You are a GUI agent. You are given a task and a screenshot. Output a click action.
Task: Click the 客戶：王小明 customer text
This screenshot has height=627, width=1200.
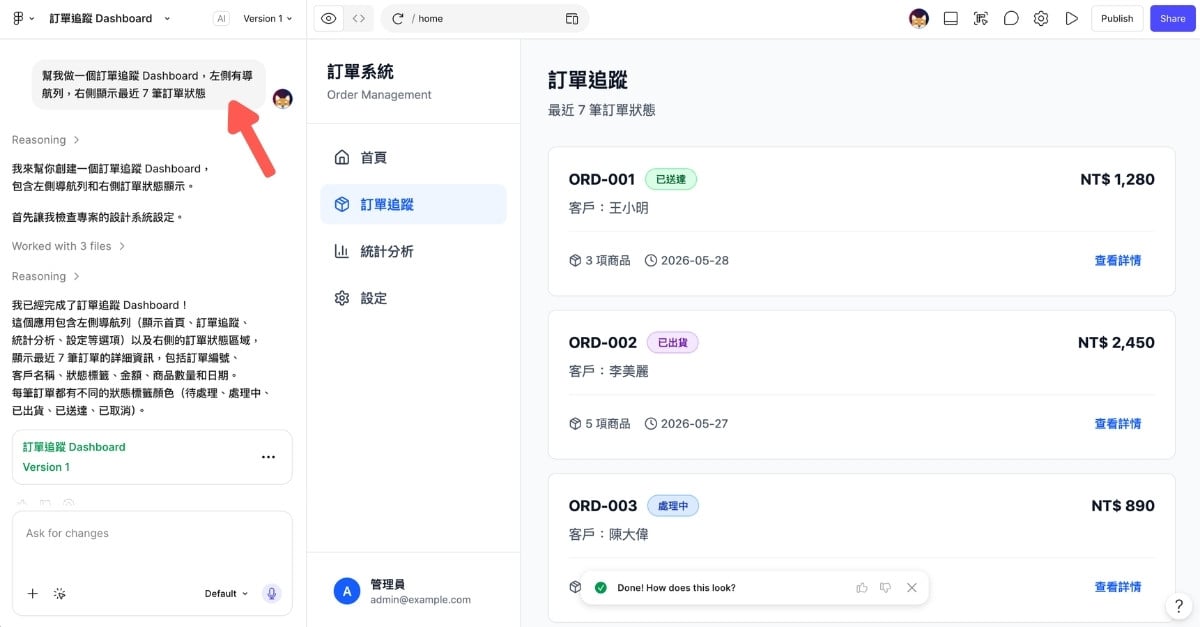[x=609, y=208]
